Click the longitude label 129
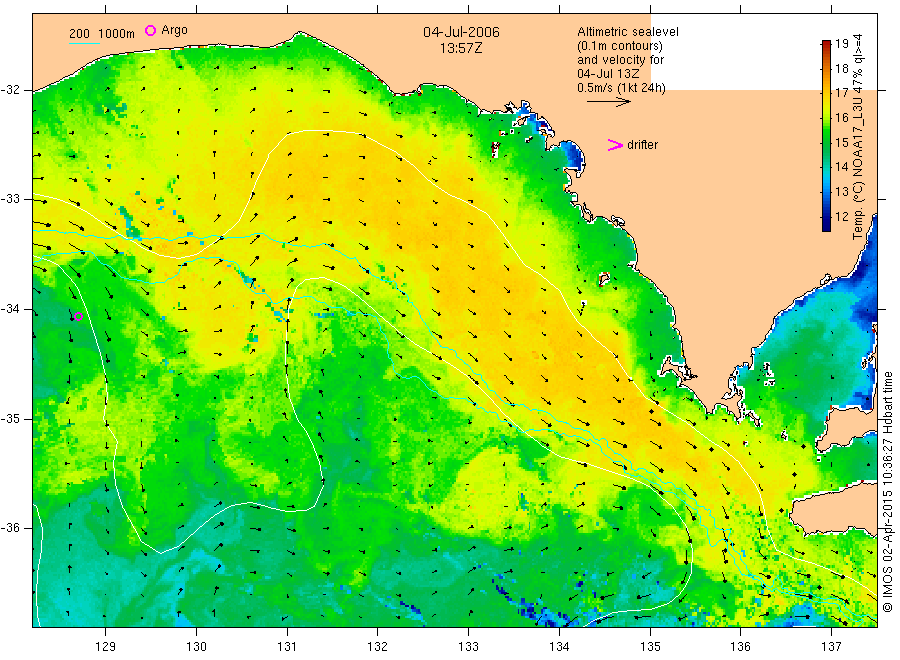The width and height of the screenshot is (900, 660). tap(106, 647)
